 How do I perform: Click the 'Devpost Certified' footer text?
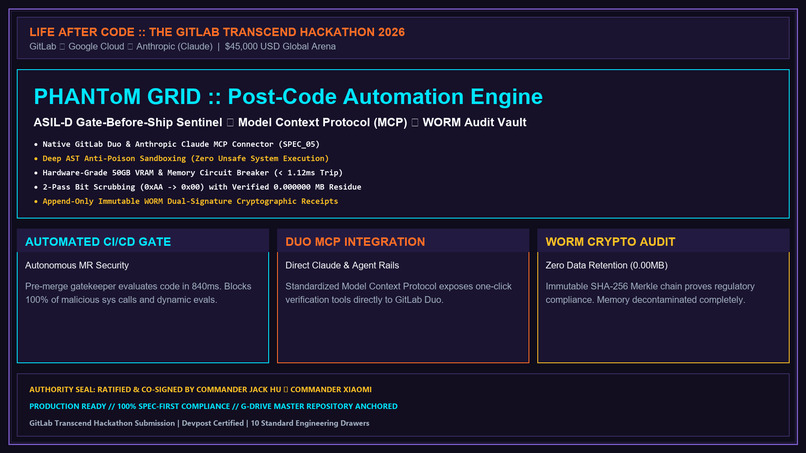point(213,423)
